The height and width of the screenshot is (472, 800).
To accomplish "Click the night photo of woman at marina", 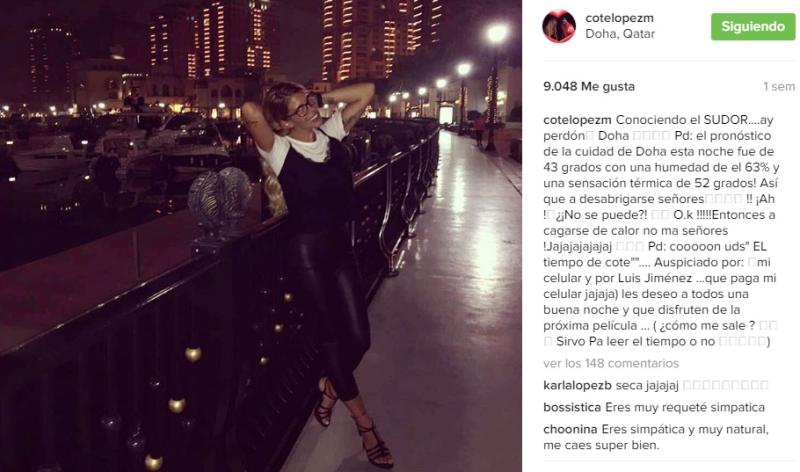I will (x=261, y=236).
